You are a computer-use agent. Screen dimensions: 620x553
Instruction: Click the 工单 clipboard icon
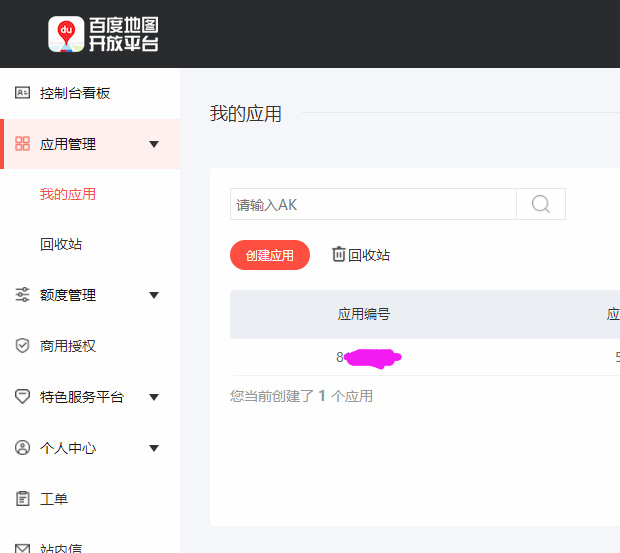(x=22, y=498)
